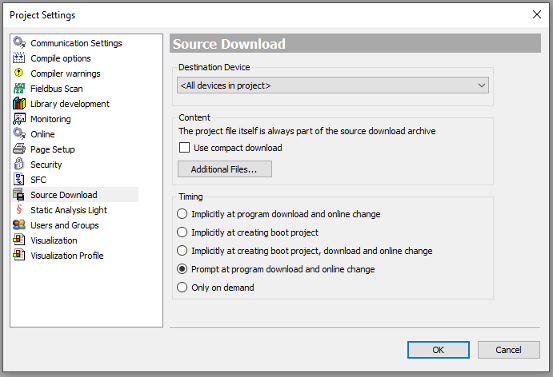This screenshot has width=553, height=377.
Task: Click the SFC icon
Action: 19,179
